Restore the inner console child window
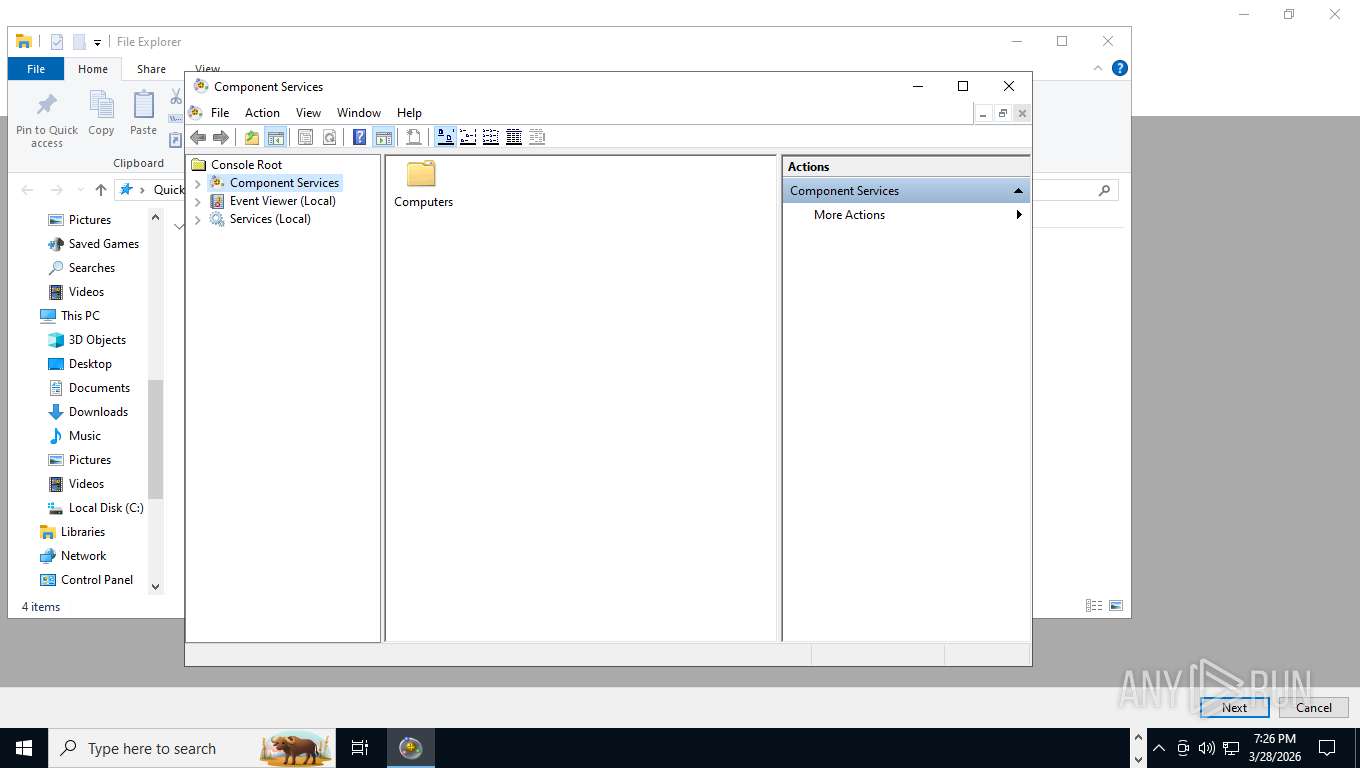The width and height of the screenshot is (1360, 768). (x=1002, y=114)
